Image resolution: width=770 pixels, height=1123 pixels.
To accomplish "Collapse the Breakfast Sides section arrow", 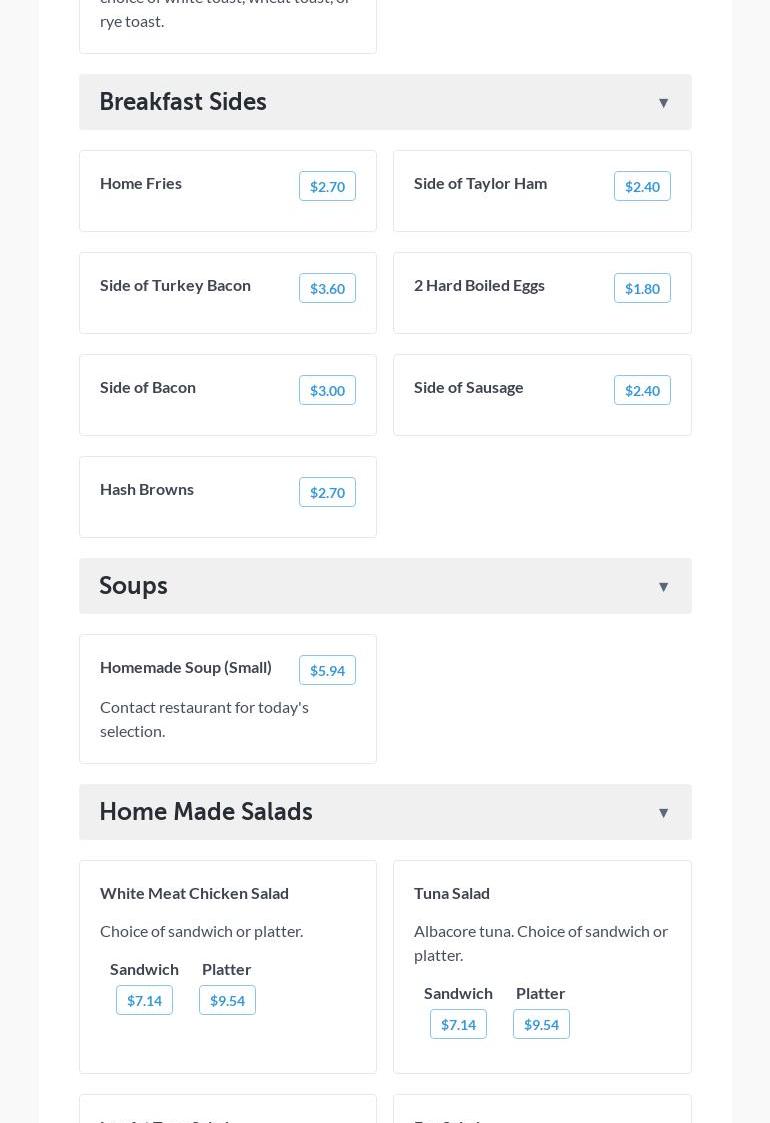I will pos(663,103).
